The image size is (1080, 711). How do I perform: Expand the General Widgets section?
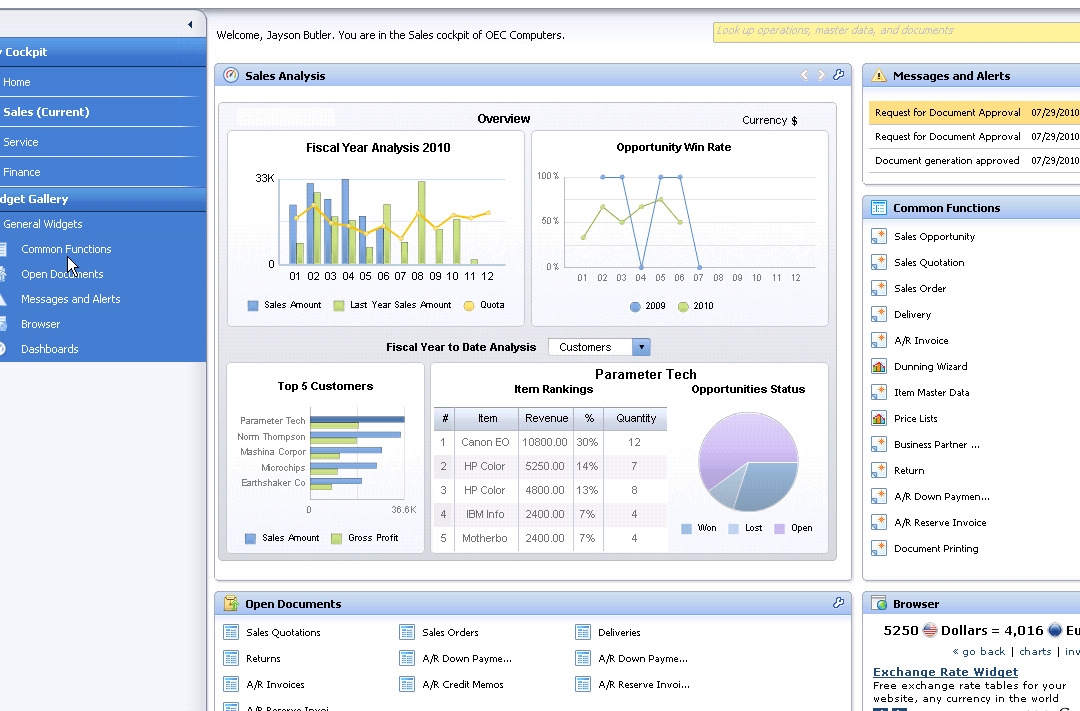pos(43,224)
